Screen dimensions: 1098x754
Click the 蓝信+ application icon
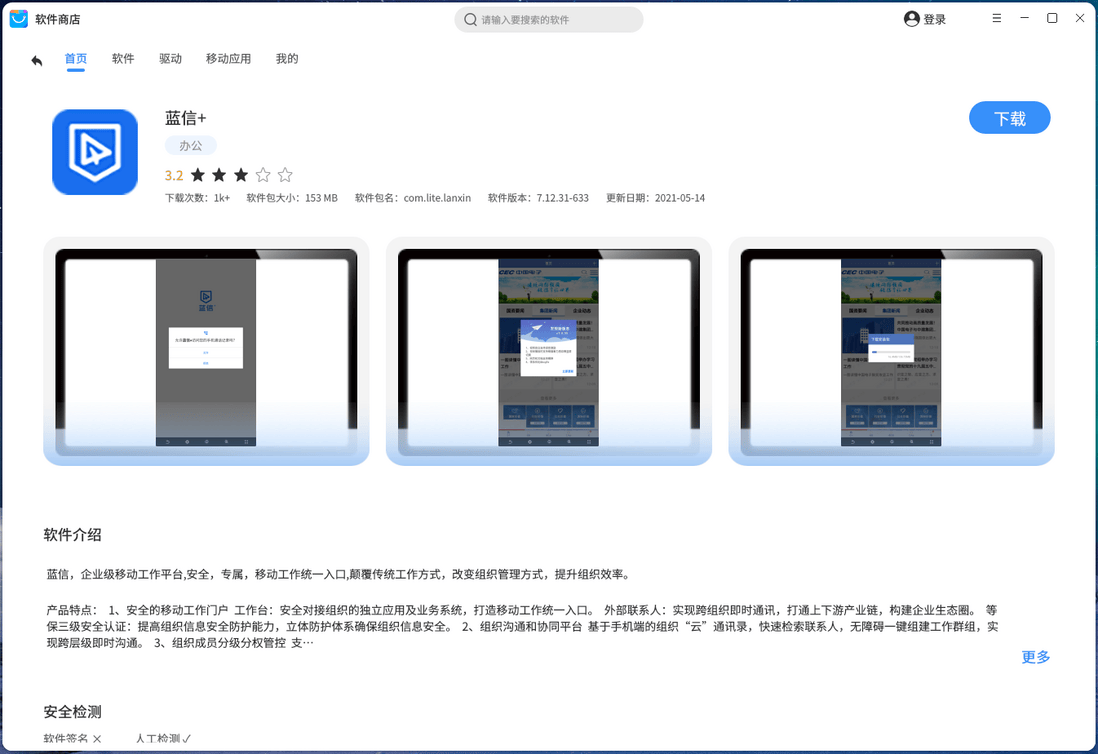pos(95,152)
